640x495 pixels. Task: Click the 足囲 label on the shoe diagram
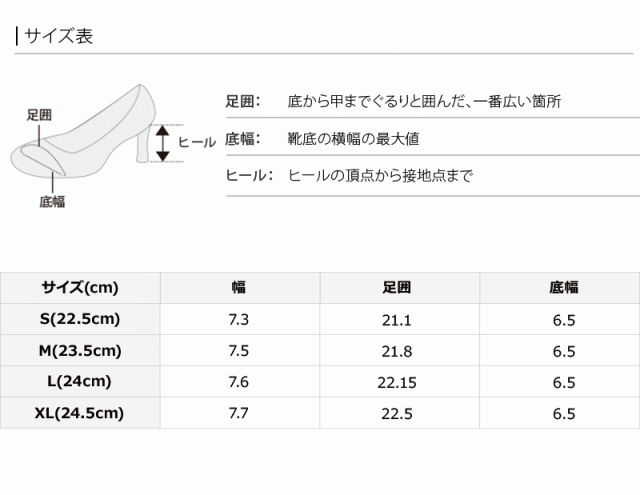[x=39, y=117]
